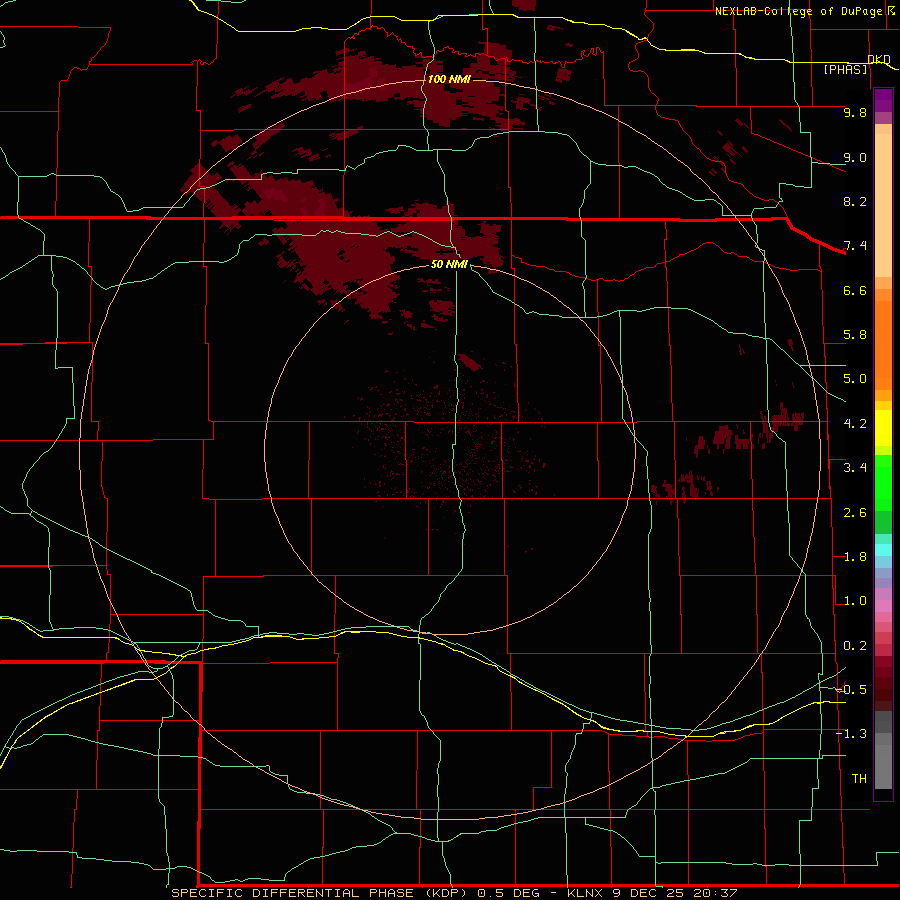Pick the yellow band on the color bar

click(883, 428)
